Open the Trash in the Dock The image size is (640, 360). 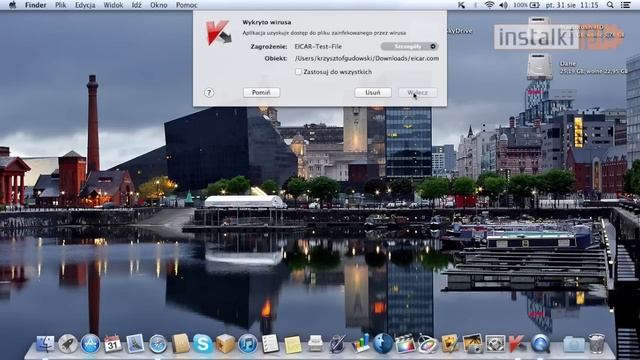[x=596, y=344]
